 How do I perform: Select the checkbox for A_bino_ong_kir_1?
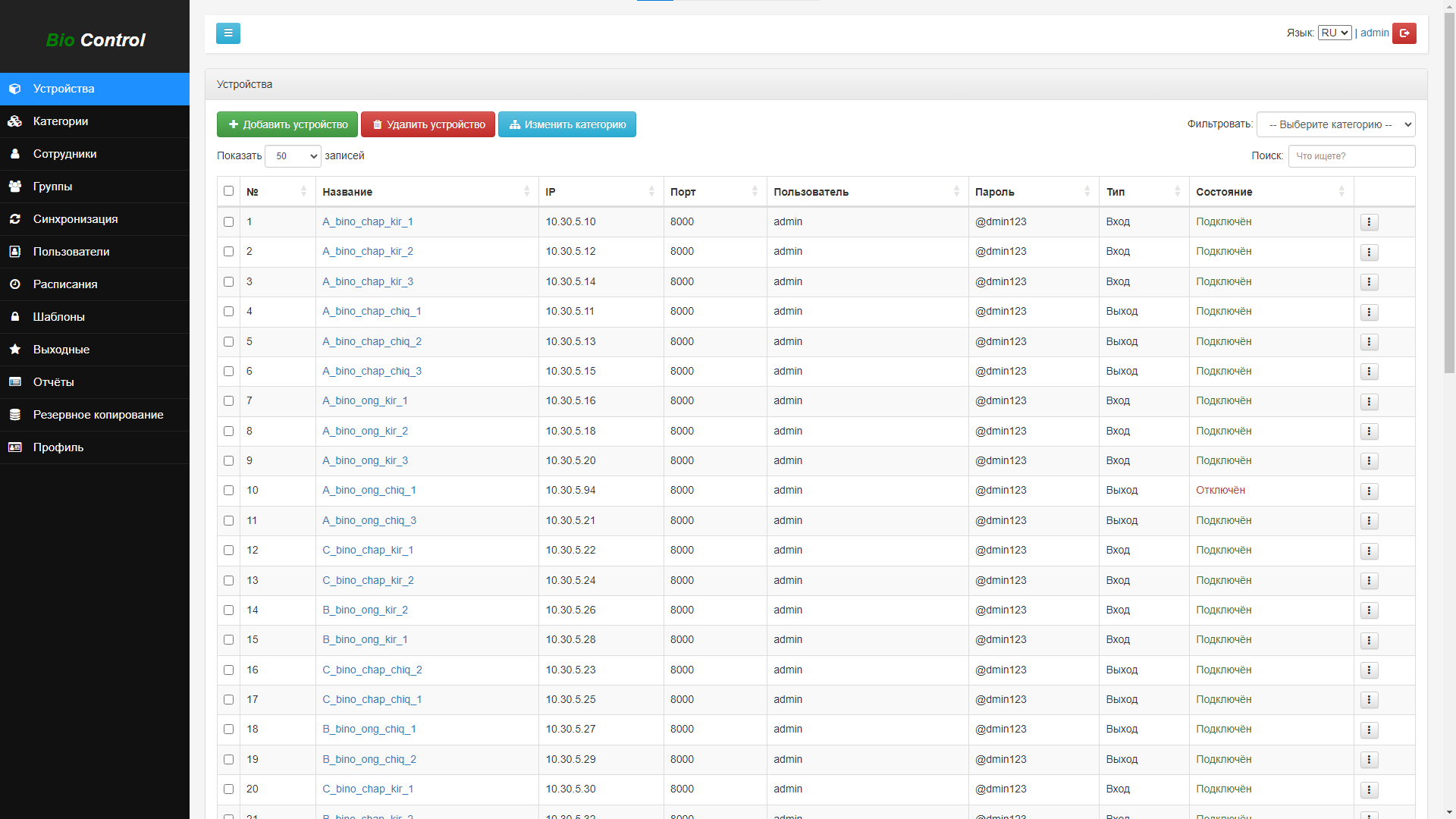228,400
